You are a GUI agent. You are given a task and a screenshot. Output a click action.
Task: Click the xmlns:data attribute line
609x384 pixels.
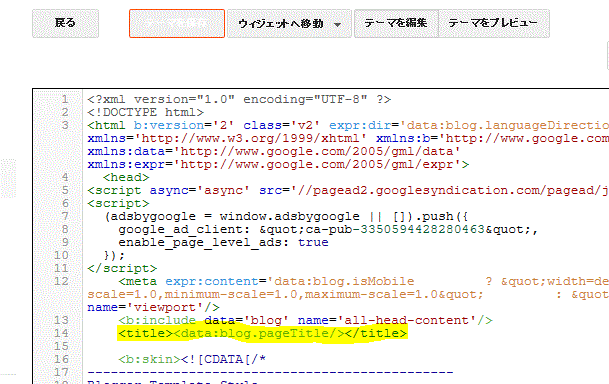pyautogui.click(x=274, y=151)
